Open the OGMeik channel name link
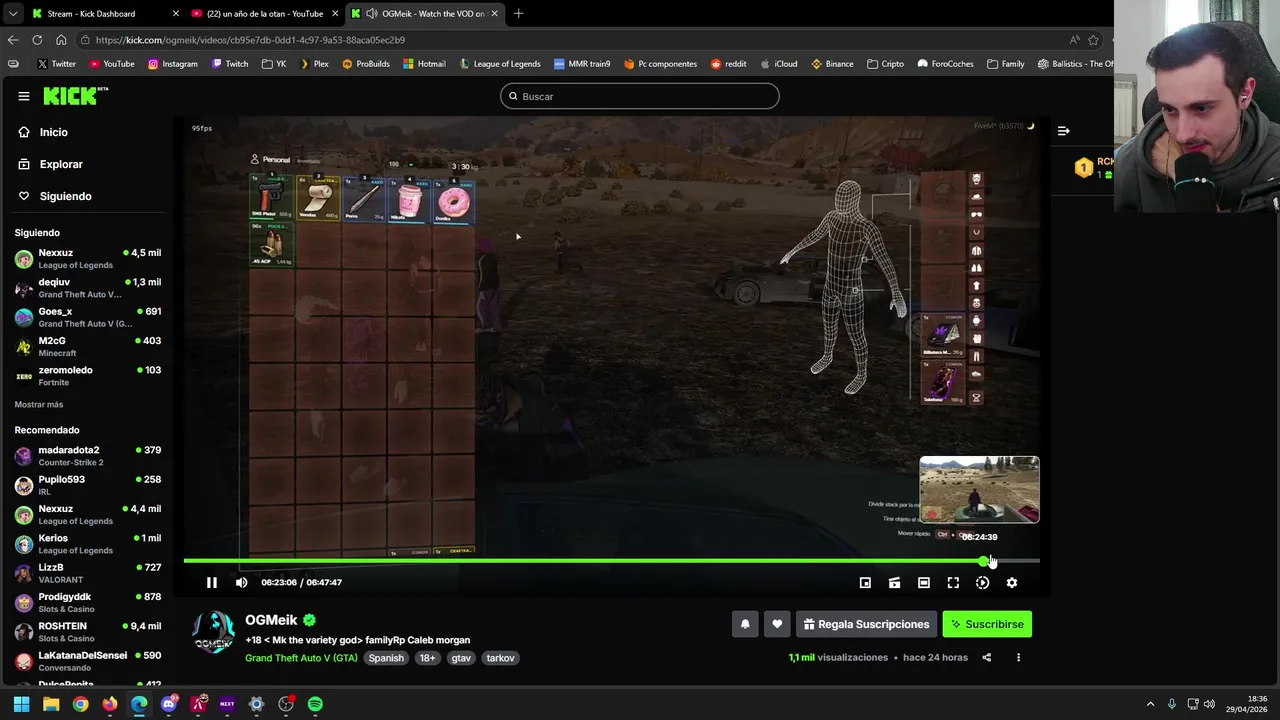The height and width of the screenshot is (720, 1280). click(271, 620)
